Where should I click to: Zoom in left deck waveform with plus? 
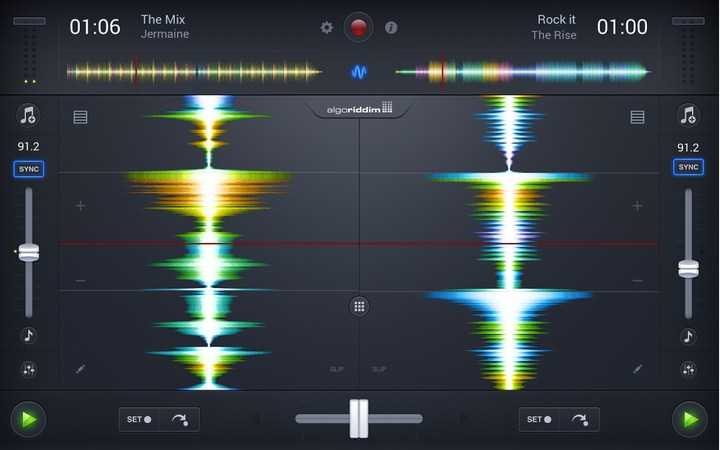tap(80, 206)
